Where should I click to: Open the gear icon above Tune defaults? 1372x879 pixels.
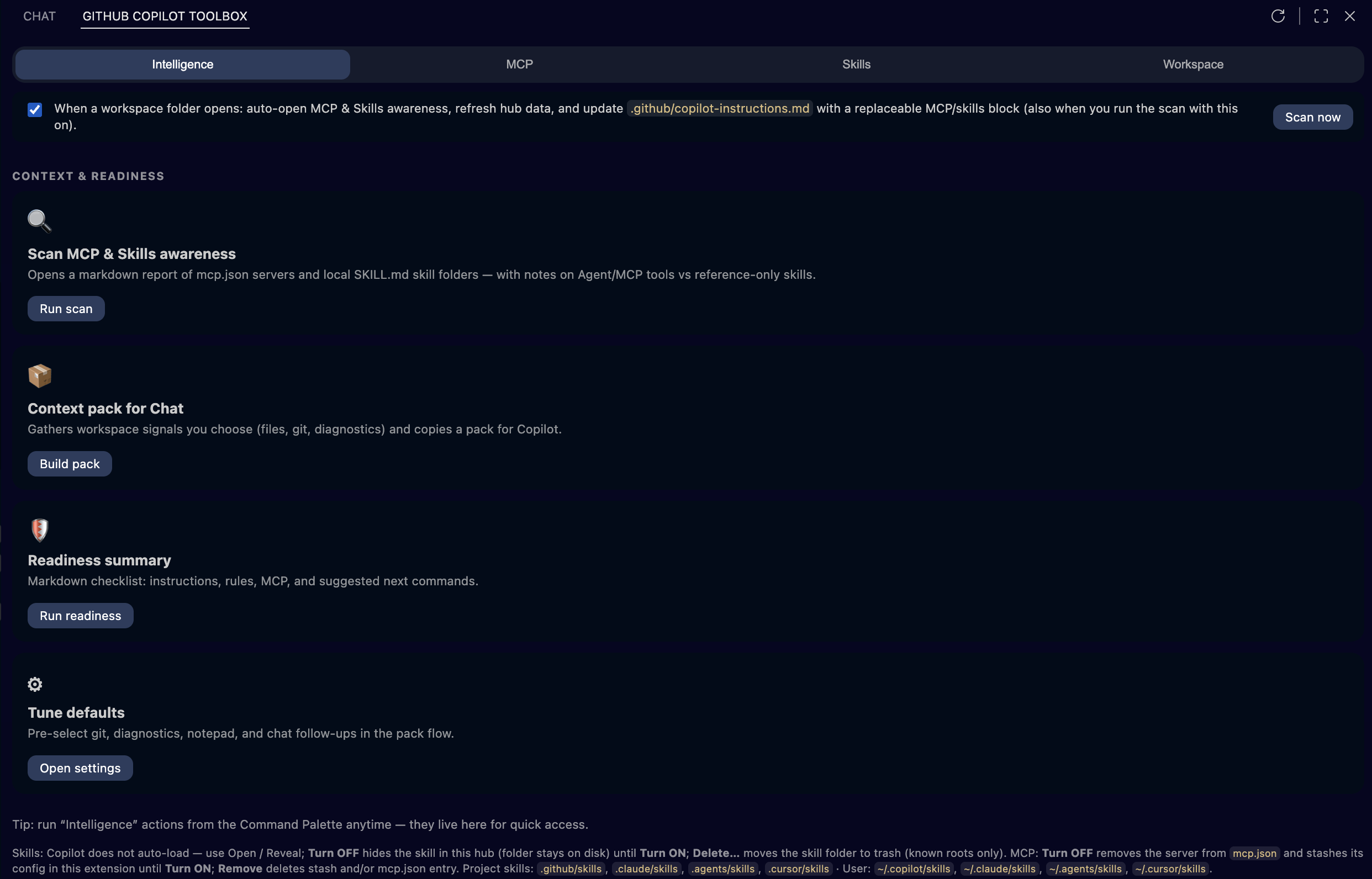coord(34,684)
